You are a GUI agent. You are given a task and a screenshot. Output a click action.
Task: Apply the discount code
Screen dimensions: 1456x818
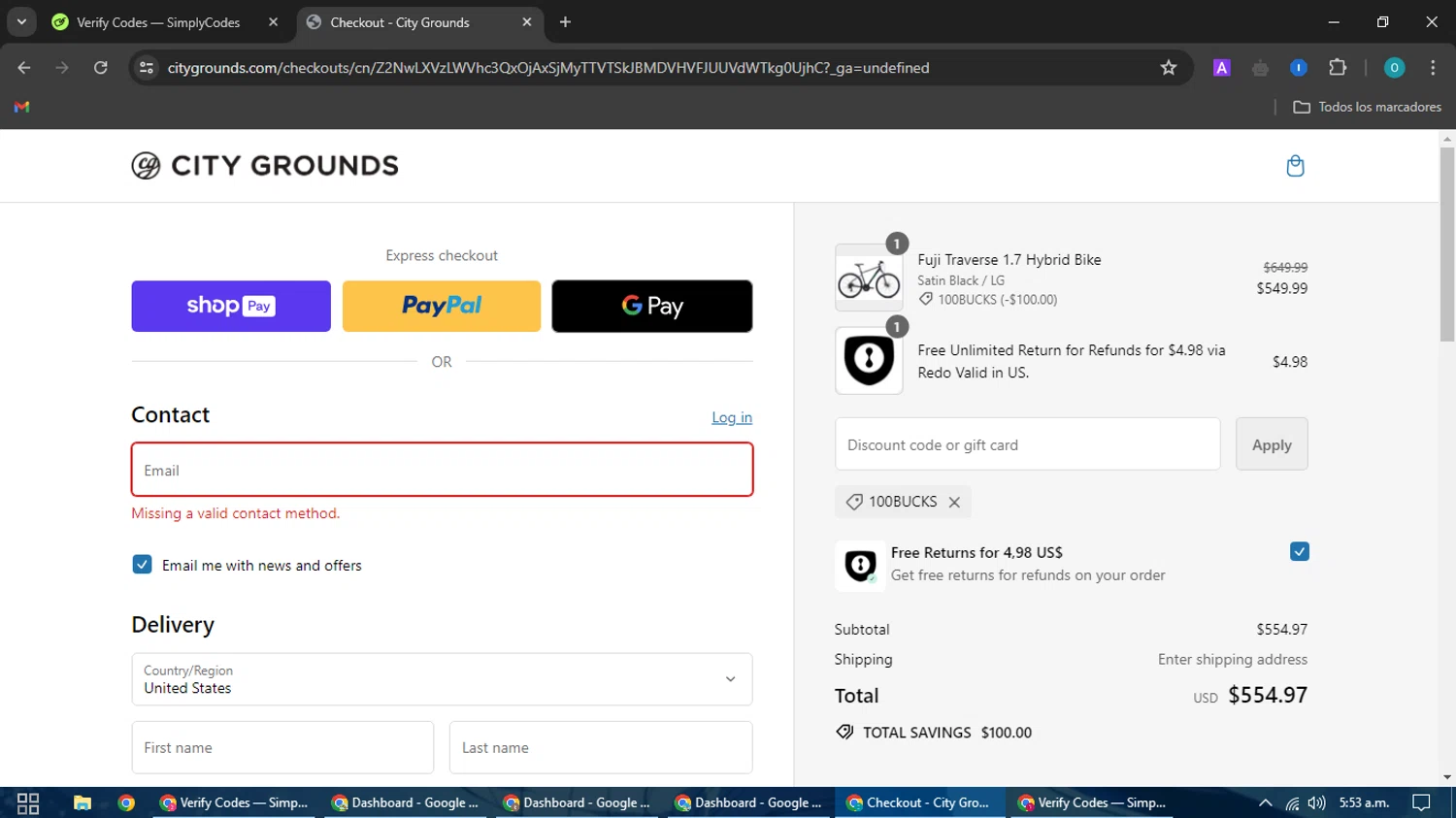1271,444
